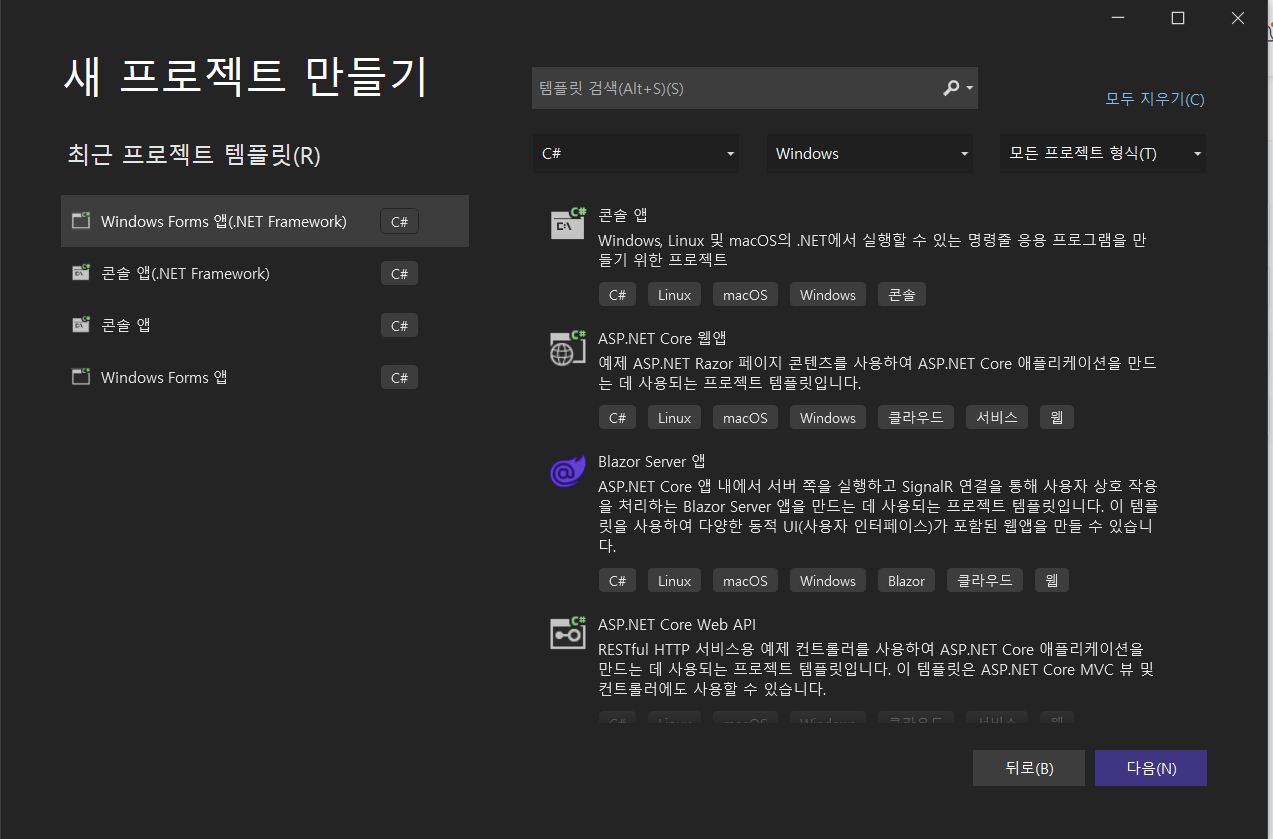Click the 뒤로(B) button
Screen dimensions: 1273x839
pos(1029,768)
